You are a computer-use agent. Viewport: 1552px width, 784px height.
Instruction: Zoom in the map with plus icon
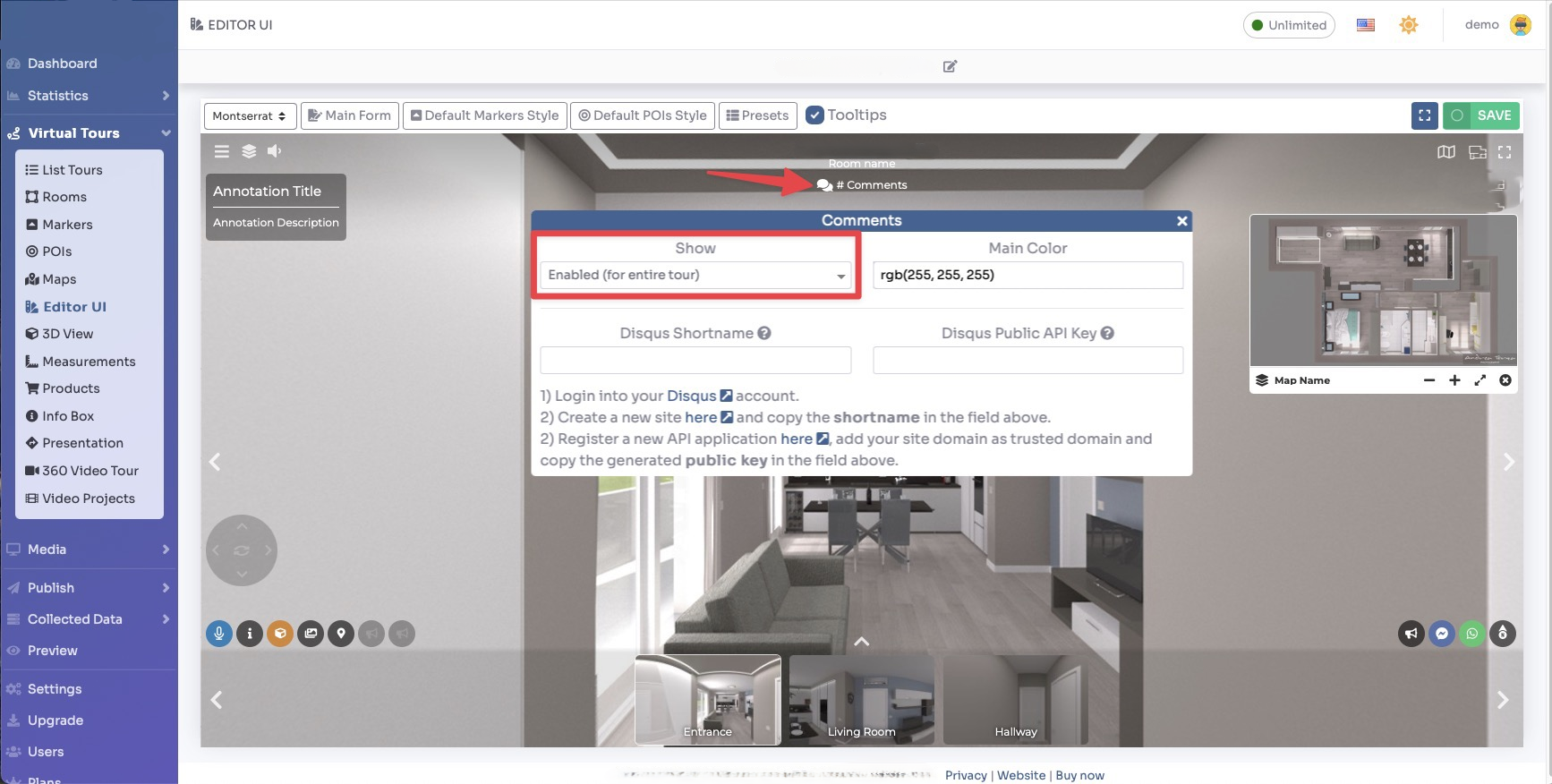1454,380
